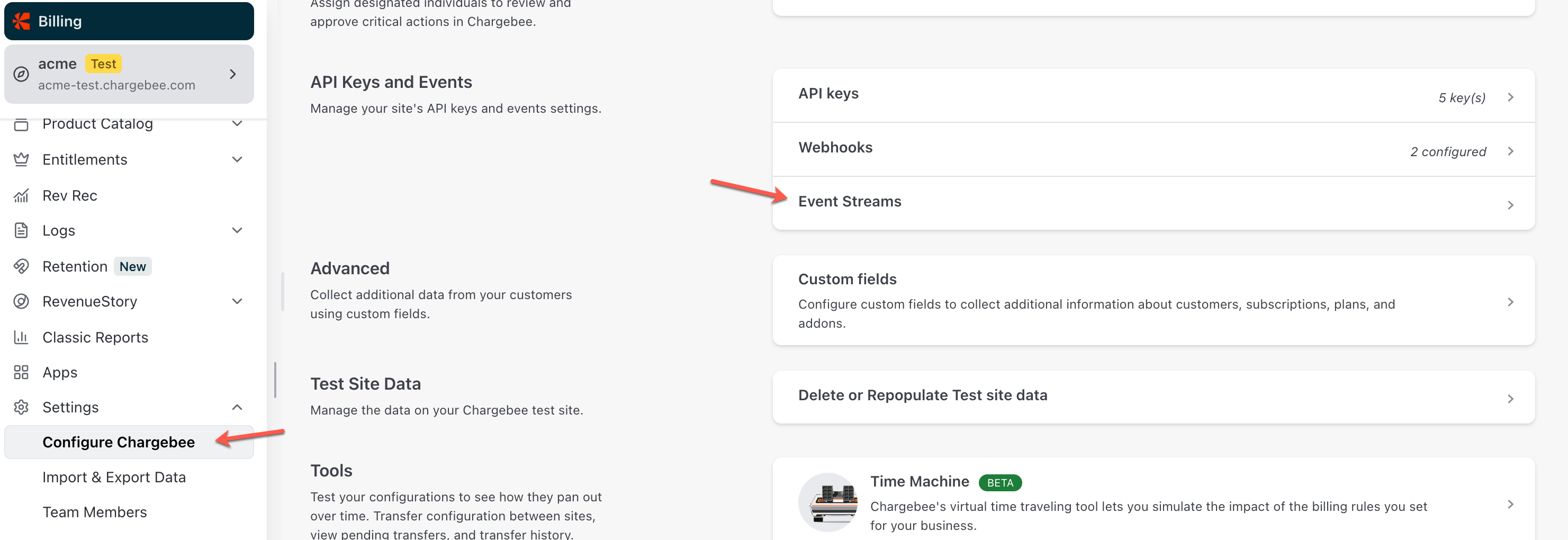Click the Rev Rec chart icon
This screenshot has width=1568, height=540.
(x=21, y=195)
